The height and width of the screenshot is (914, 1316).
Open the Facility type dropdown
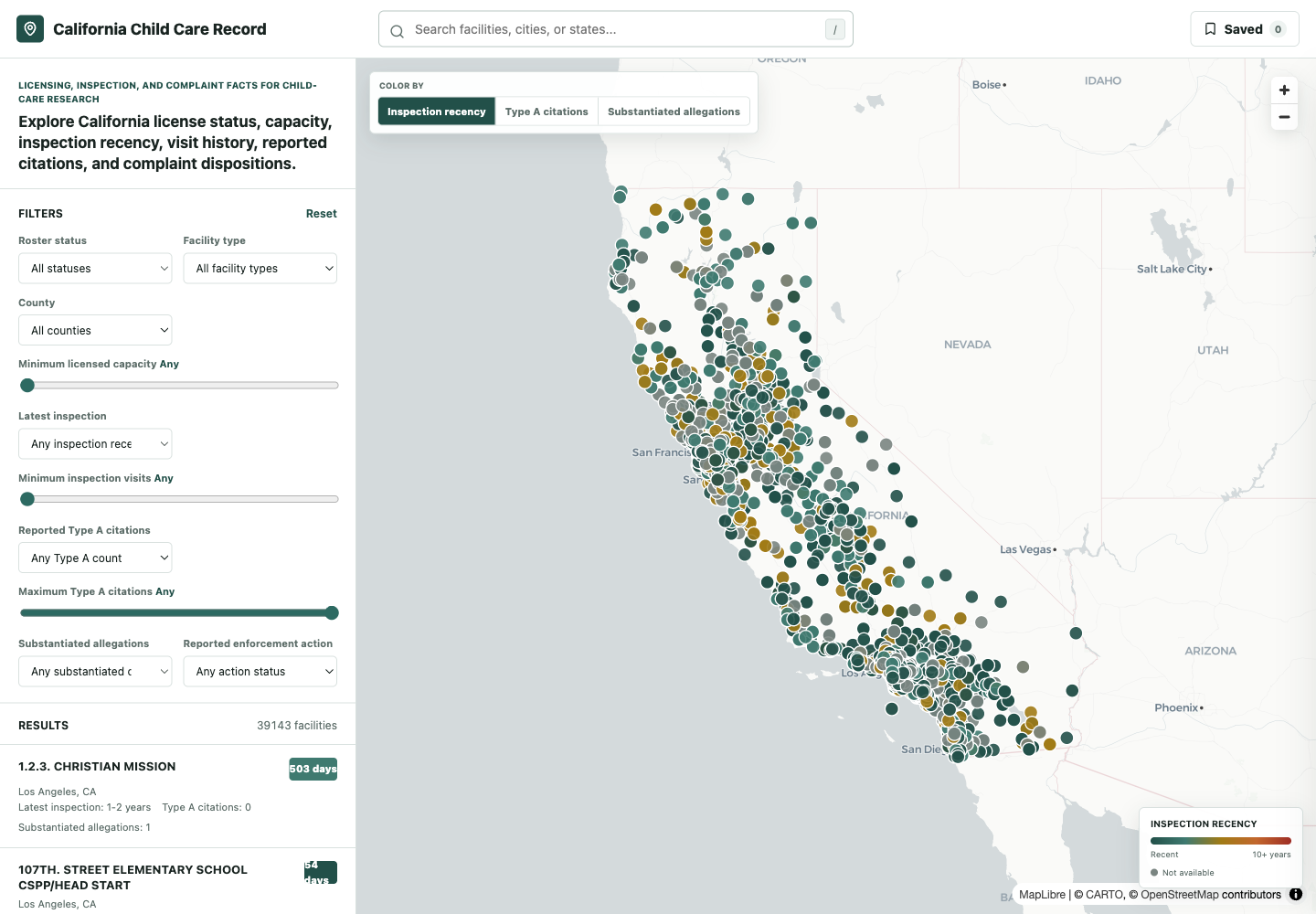click(260, 269)
